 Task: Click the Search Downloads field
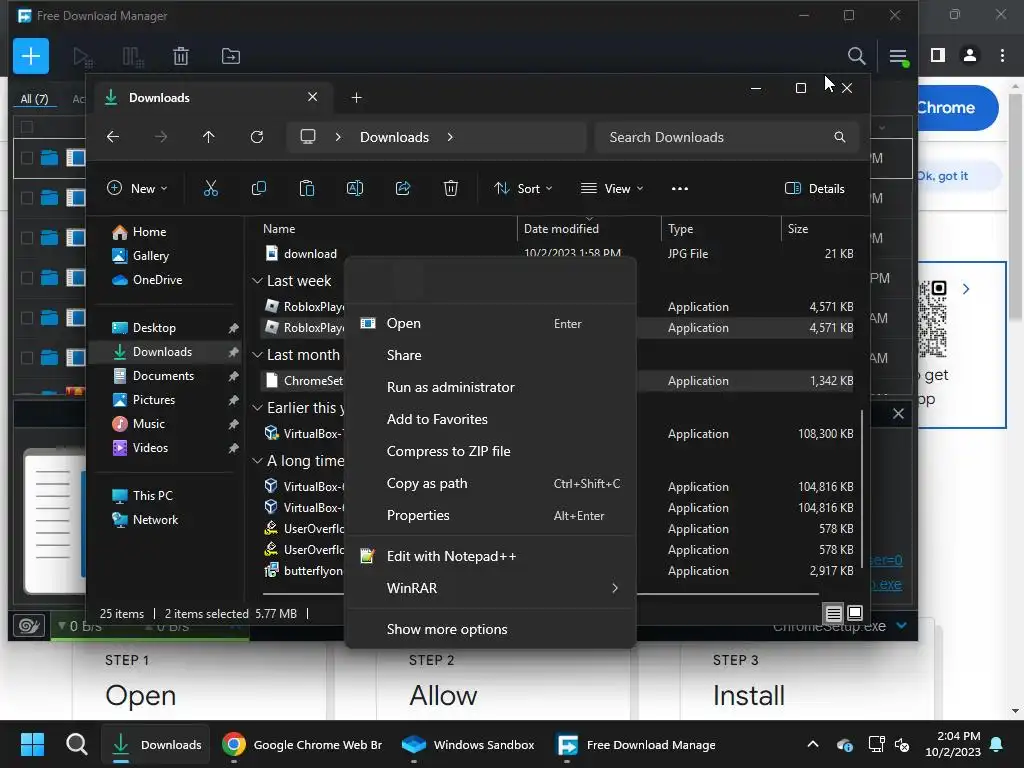pyautogui.click(x=727, y=137)
